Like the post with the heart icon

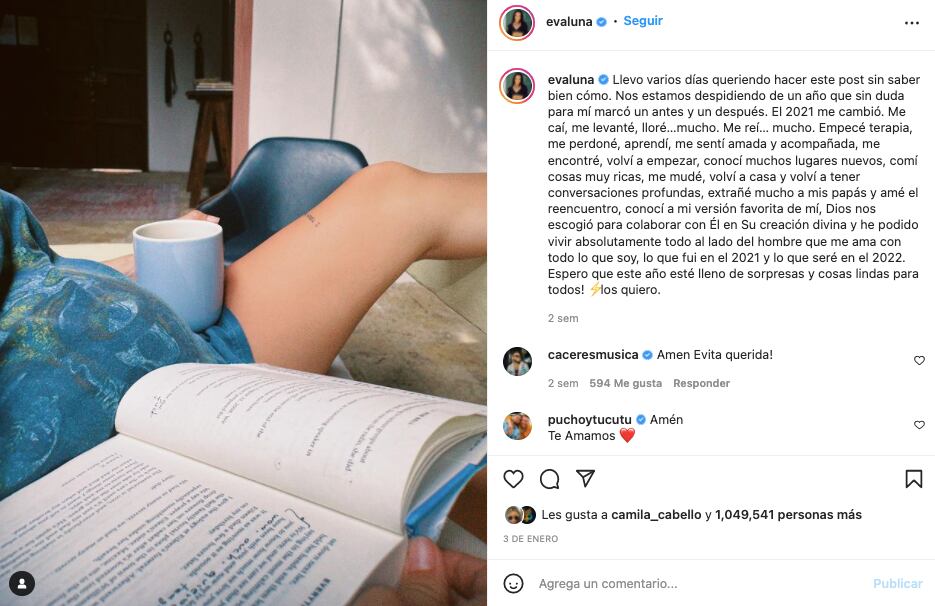tap(513, 479)
